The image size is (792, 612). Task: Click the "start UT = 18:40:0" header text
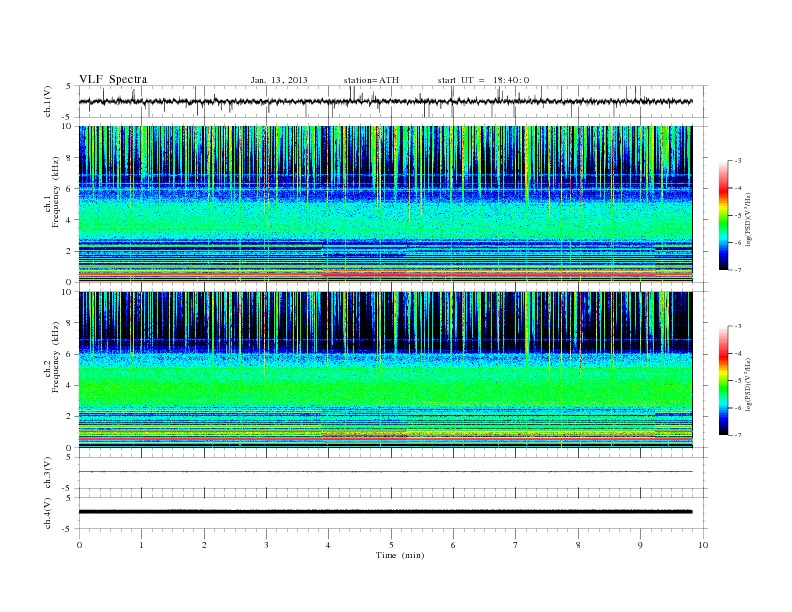coord(483,80)
